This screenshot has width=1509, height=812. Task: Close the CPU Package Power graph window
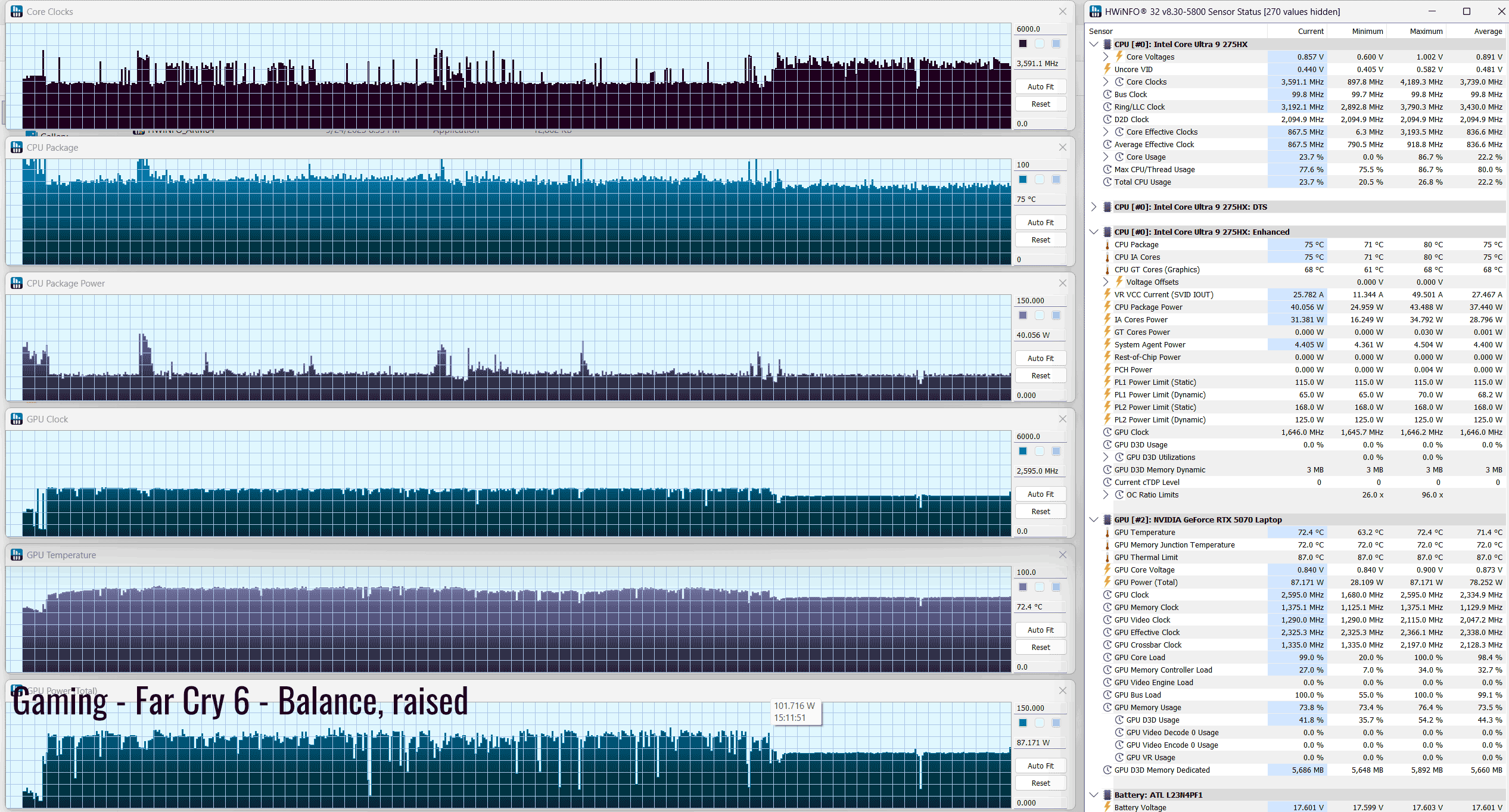1062,283
